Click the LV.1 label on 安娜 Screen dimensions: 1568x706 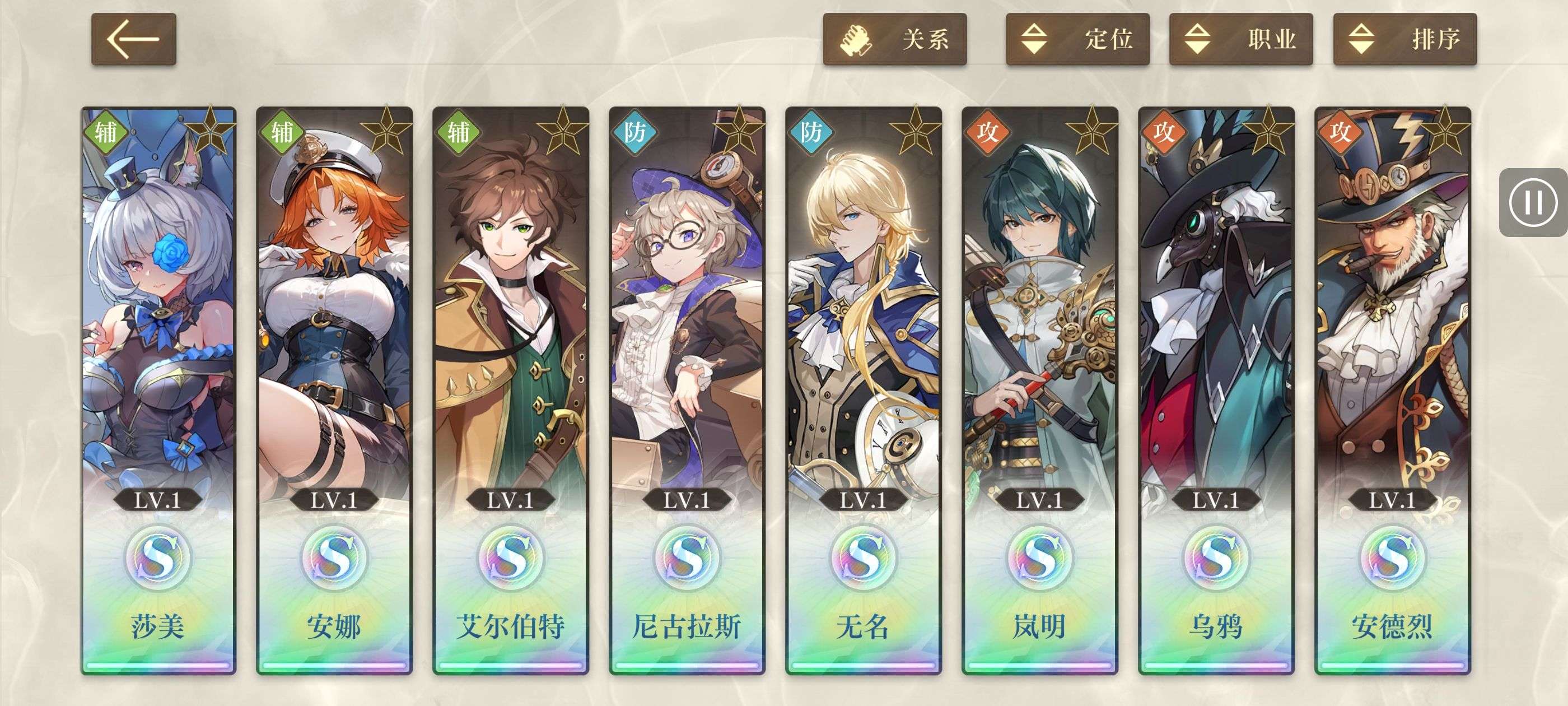(x=334, y=500)
